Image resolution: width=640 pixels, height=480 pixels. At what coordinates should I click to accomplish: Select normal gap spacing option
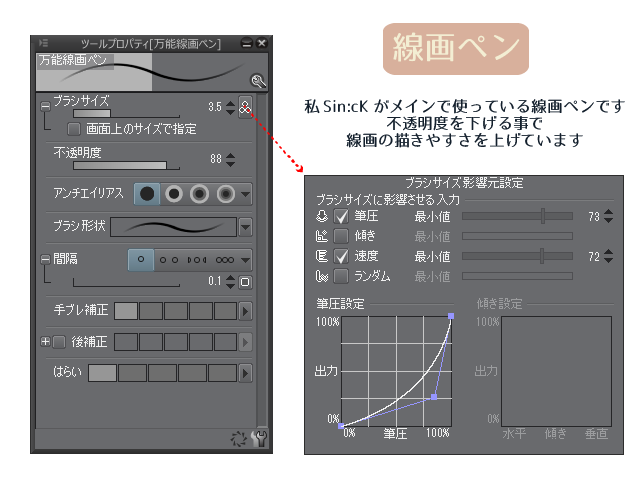197,260
